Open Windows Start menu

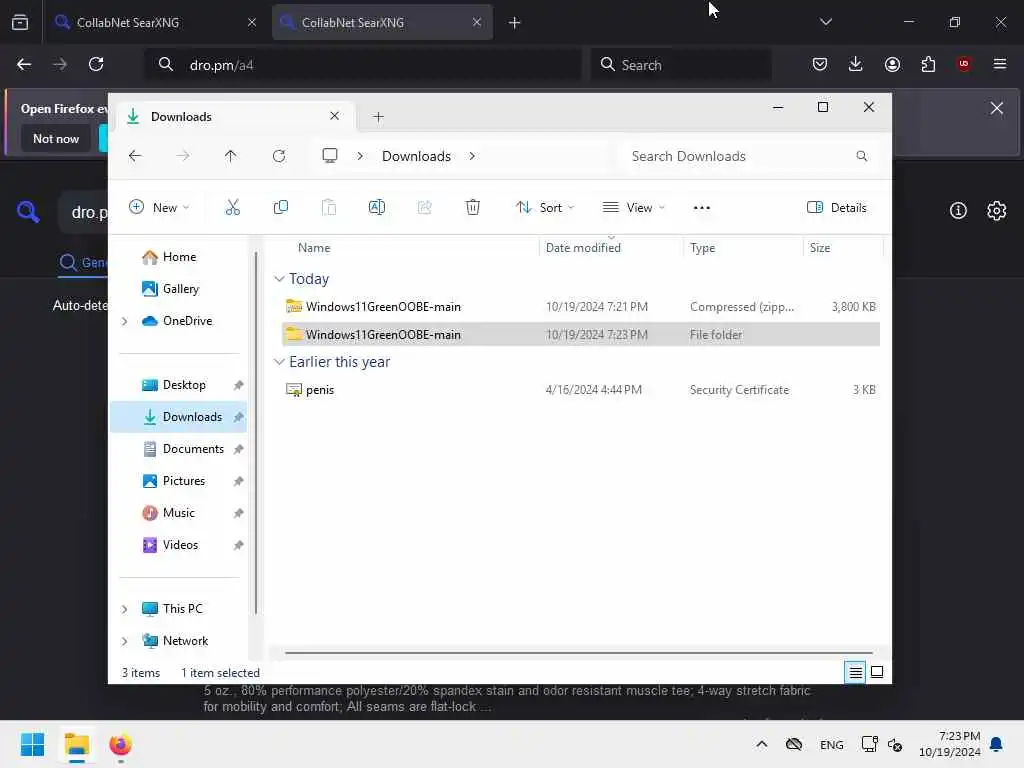click(x=33, y=744)
